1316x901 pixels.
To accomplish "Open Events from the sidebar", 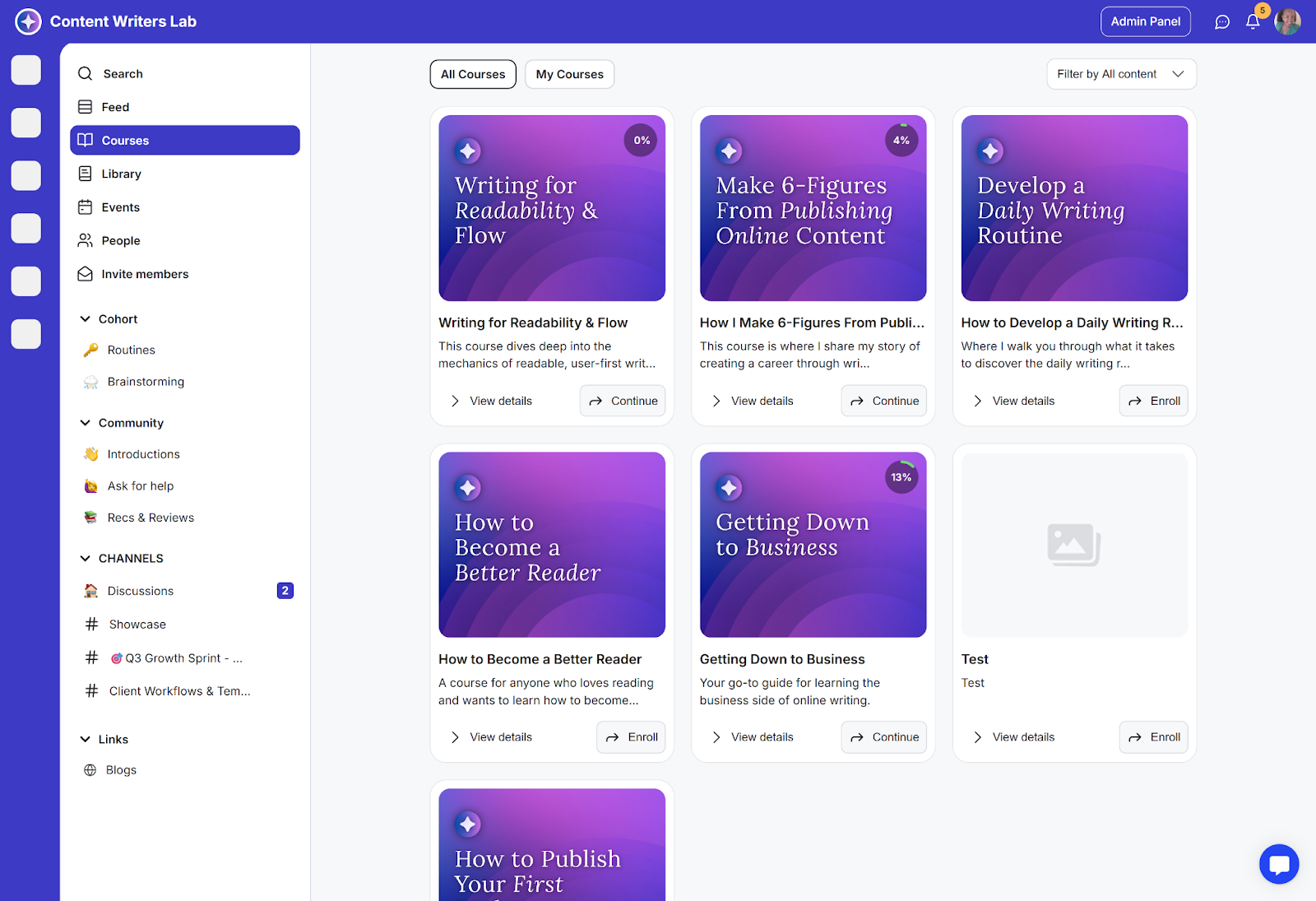I will point(185,207).
